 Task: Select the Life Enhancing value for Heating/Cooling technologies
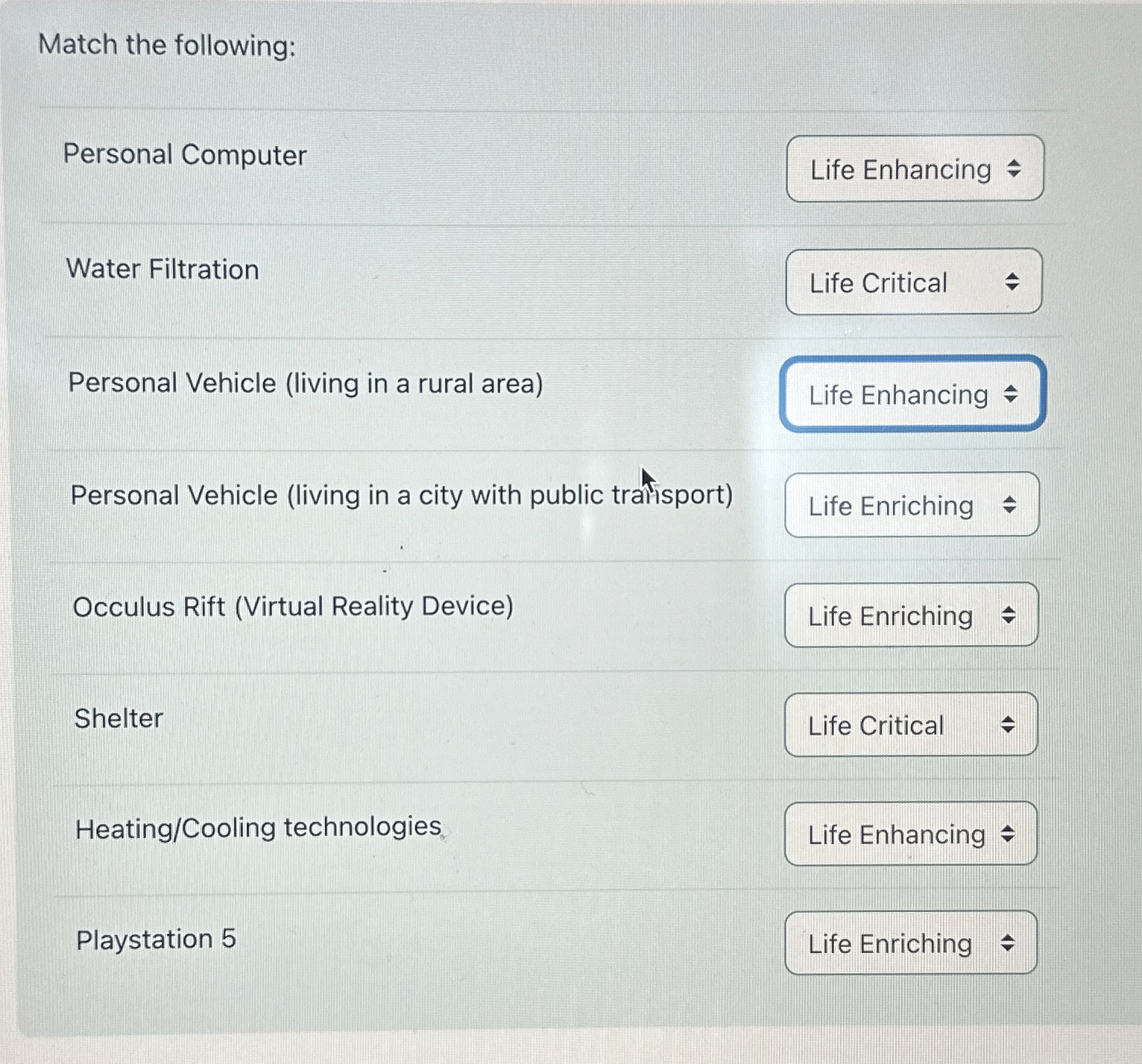(x=895, y=835)
